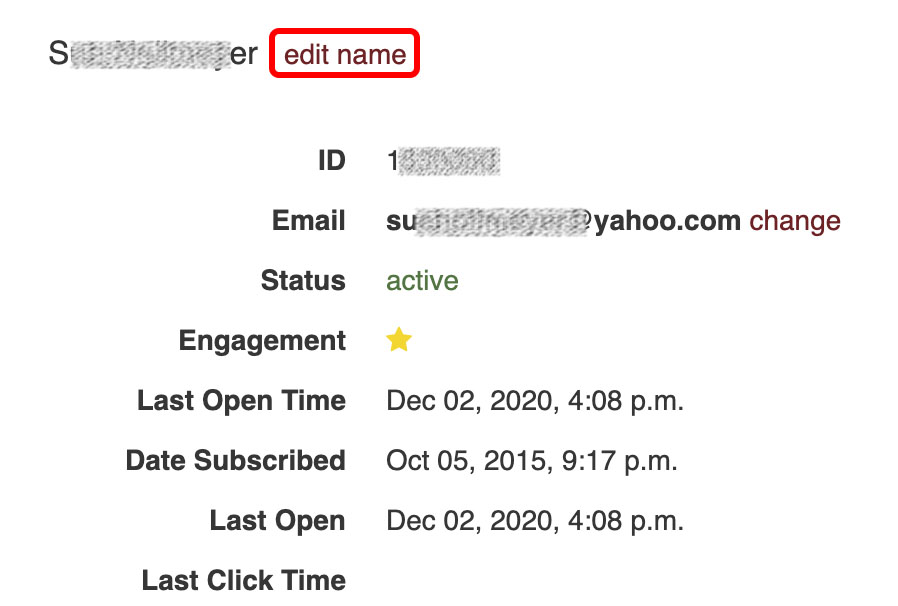
Task: Click the 'Engagement' label
Action: [x=261, y=340]
